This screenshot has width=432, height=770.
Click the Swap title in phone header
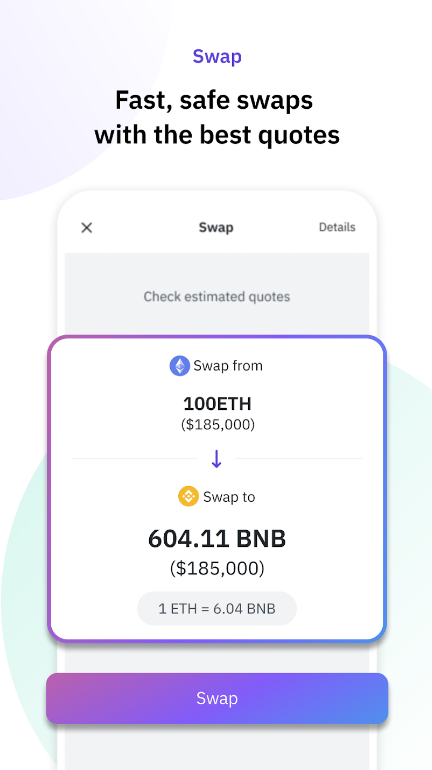click(216, 227)
